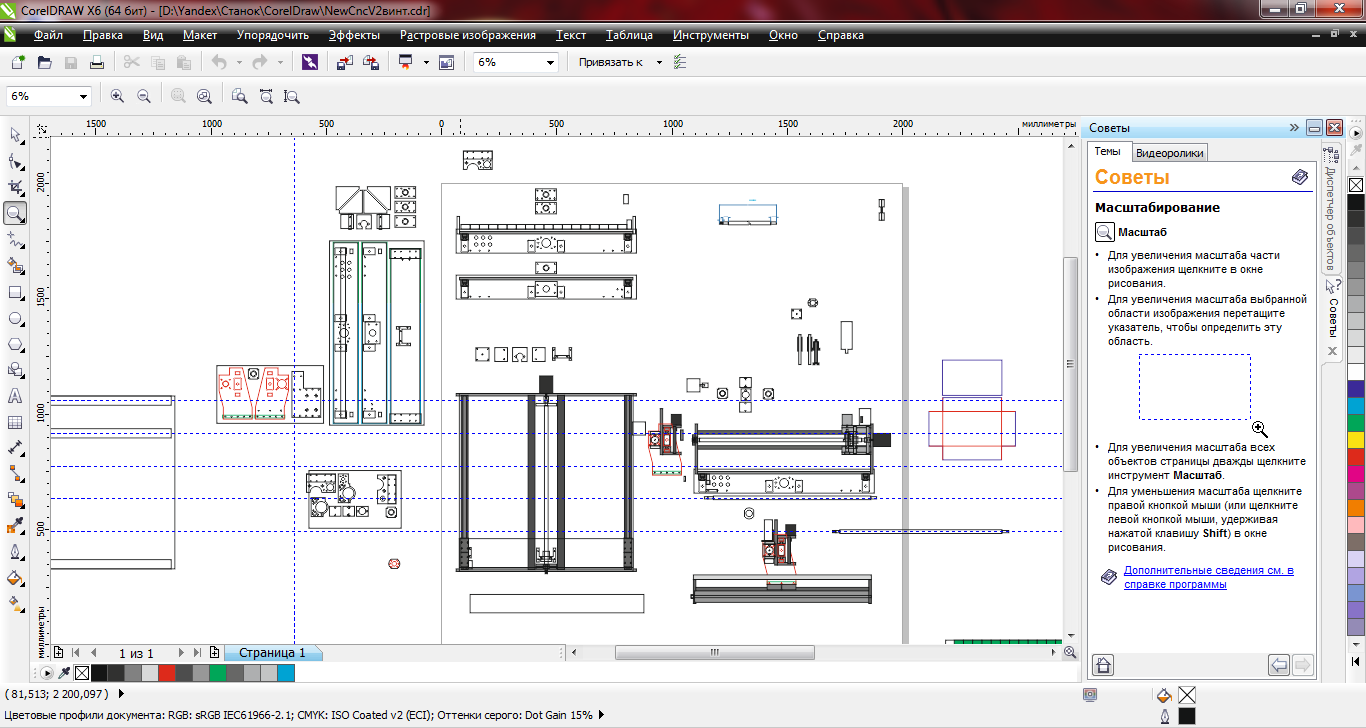Select the Zoom tool in the toolbox
This screenshot has width=1366, height=728.
pos(15,213)
